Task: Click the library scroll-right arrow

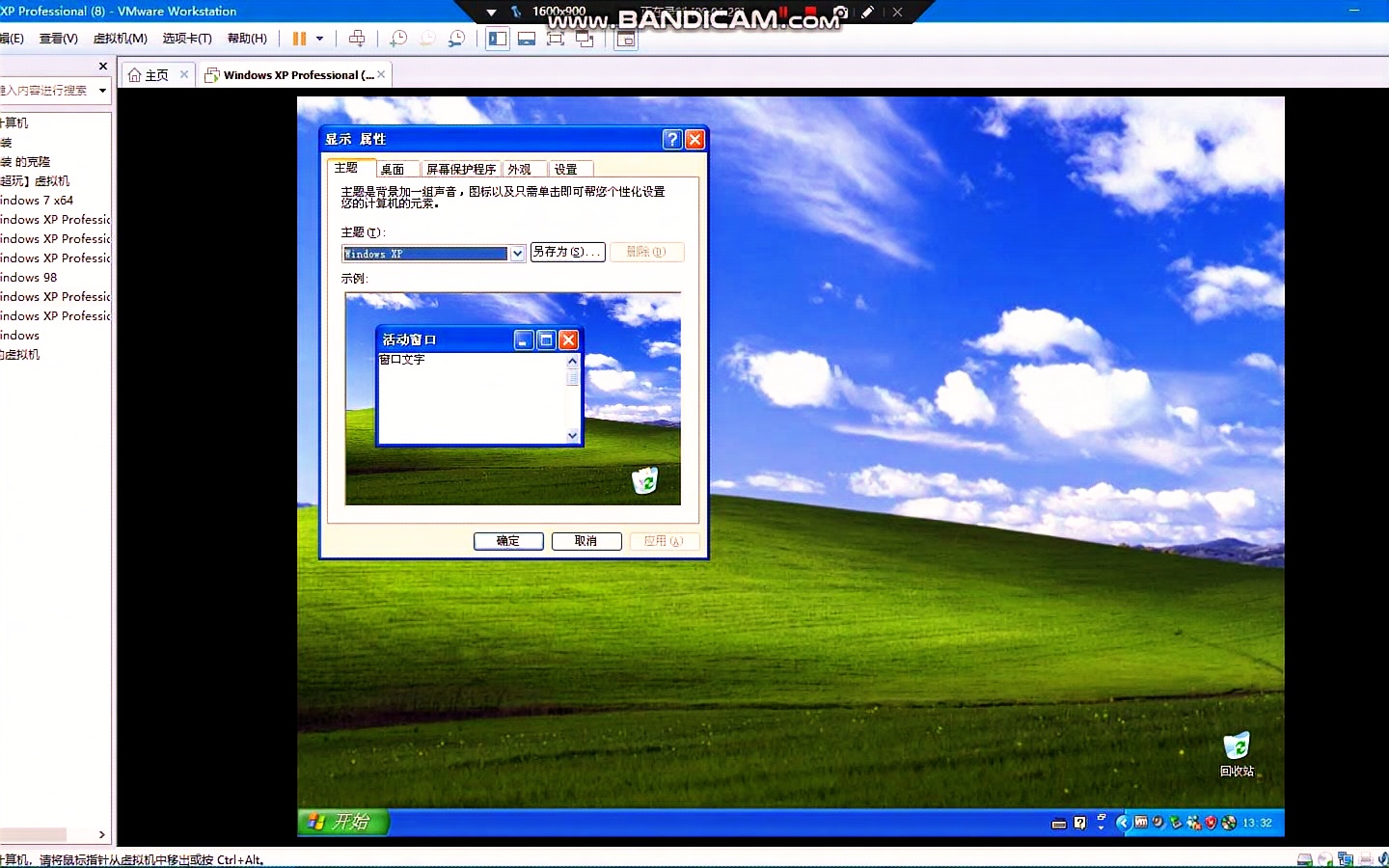Action: point(102,835)
